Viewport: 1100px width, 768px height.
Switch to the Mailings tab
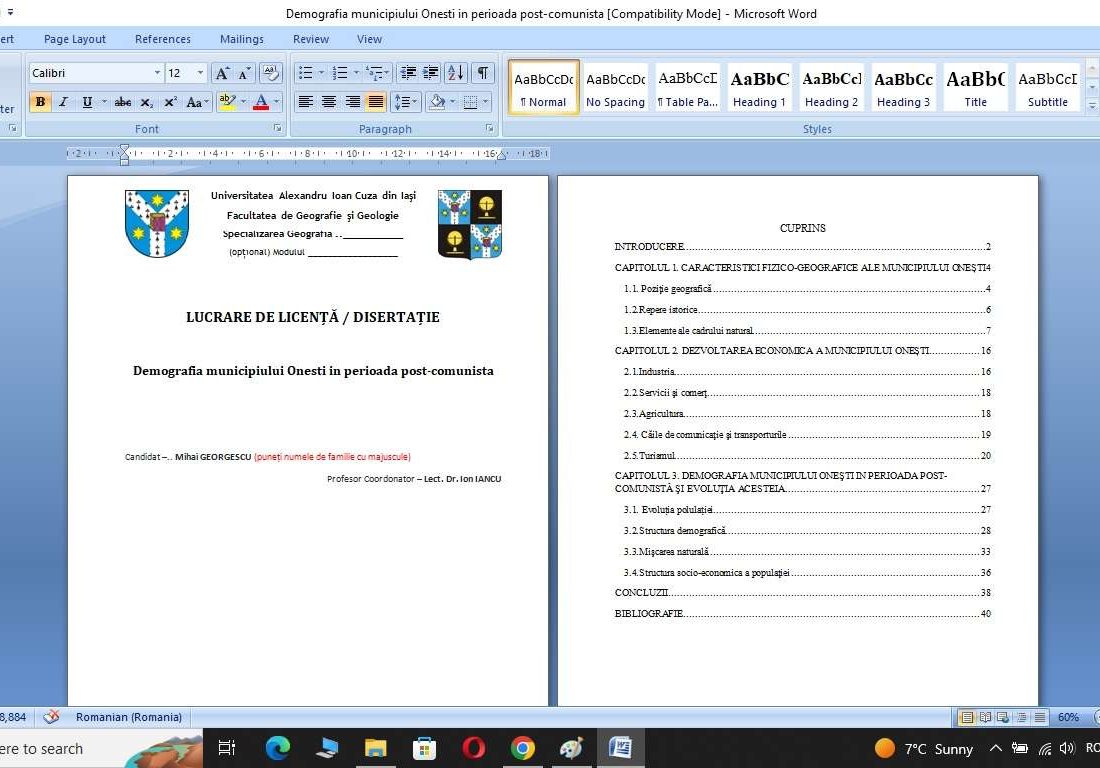point(242,39)
